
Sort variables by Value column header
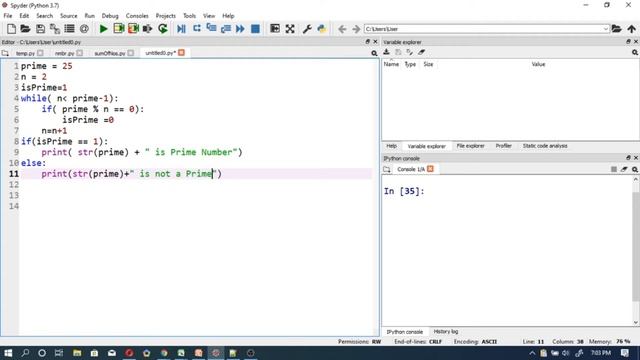538,64
